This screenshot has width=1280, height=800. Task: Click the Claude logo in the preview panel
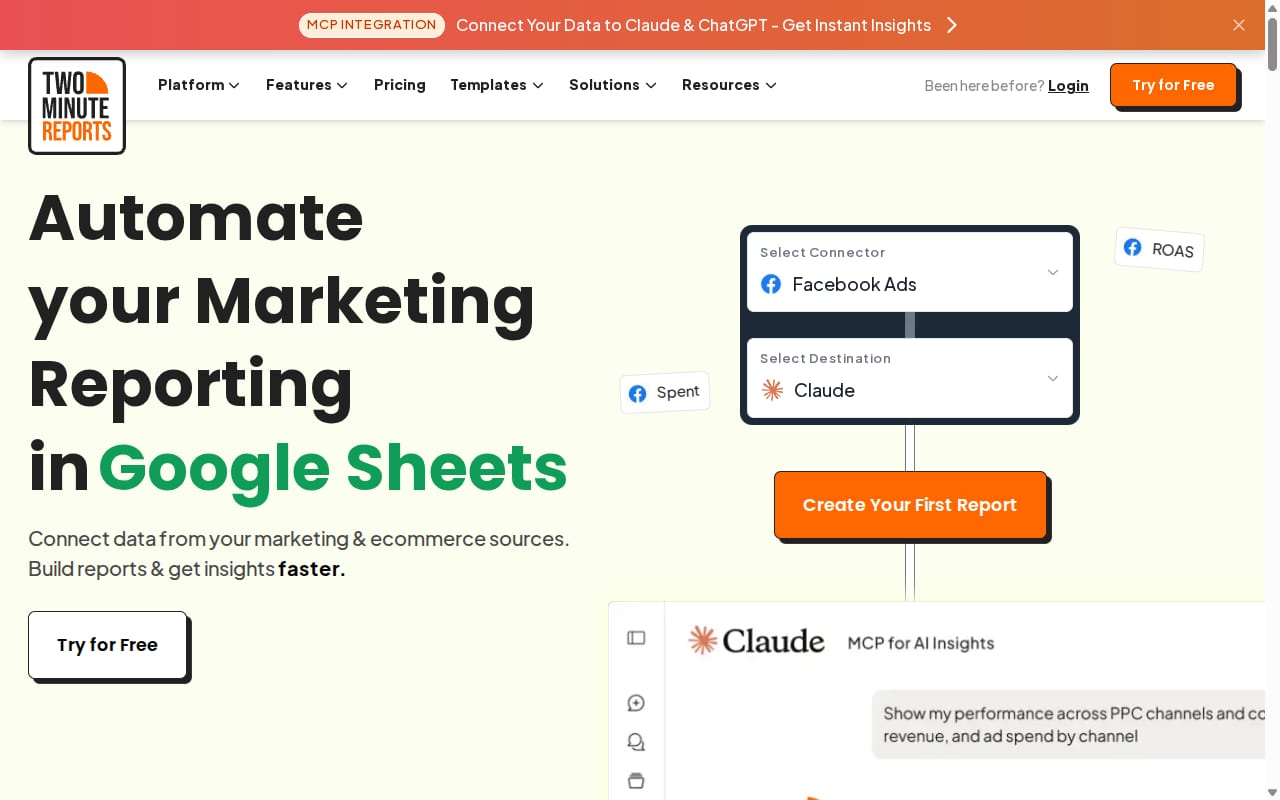[756, 641]
